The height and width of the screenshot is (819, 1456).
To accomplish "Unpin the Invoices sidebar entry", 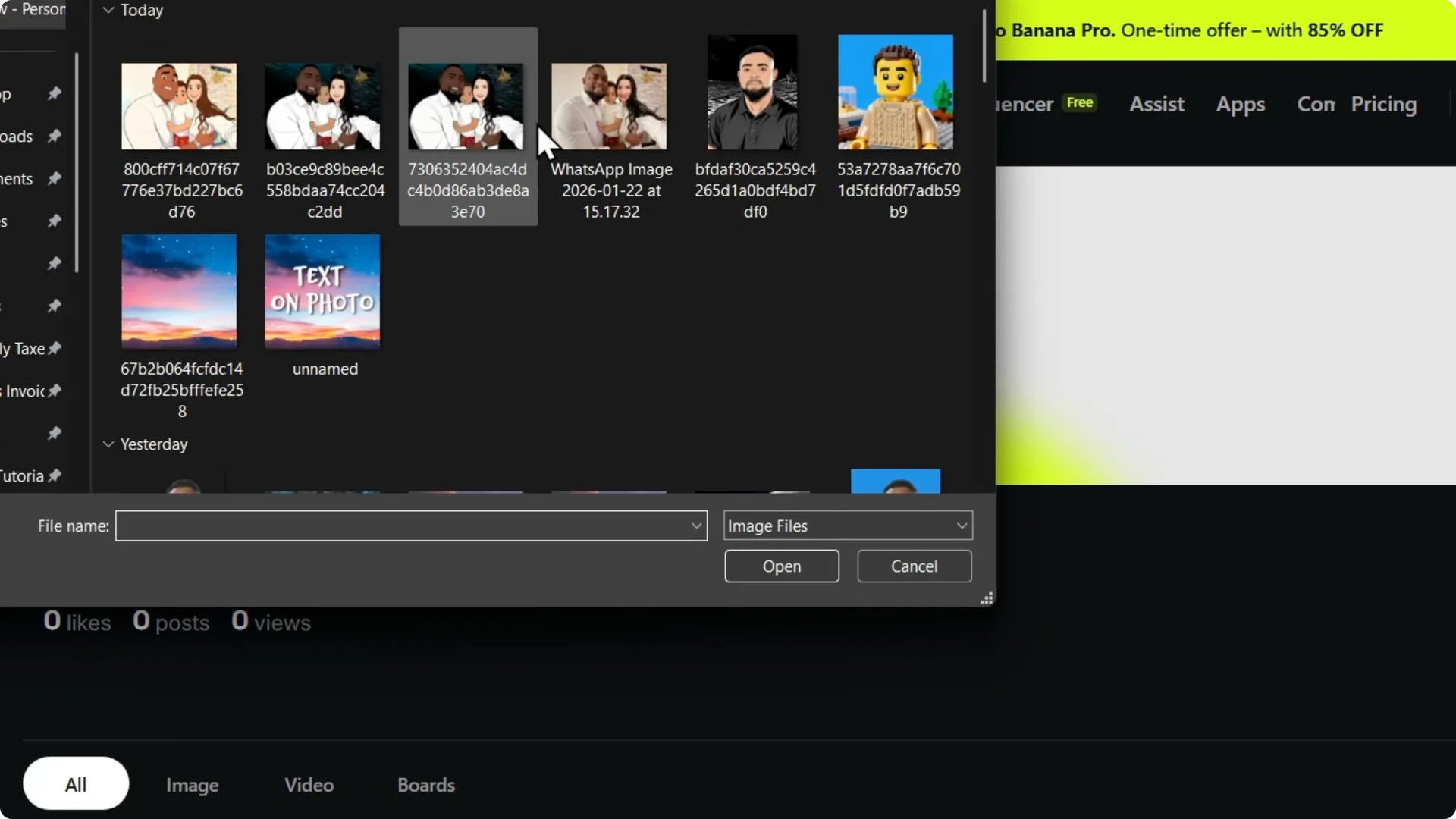I will pyautogui.click(x=54, y=391).
